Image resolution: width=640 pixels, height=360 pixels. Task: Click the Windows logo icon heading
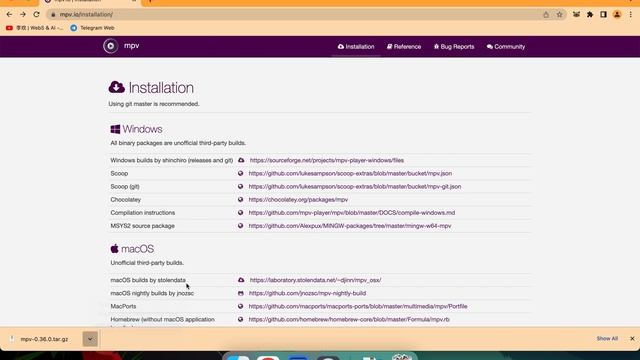[115, 129]
